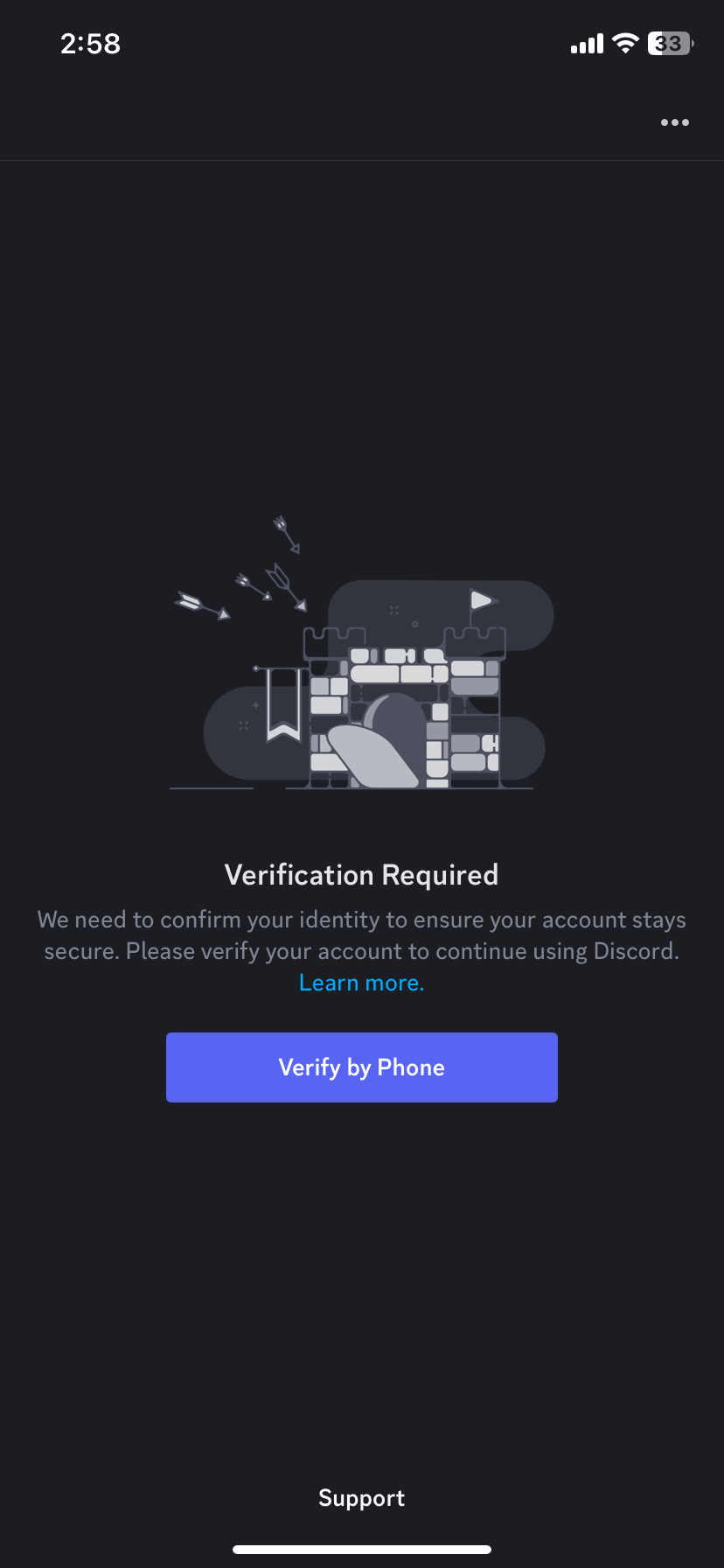Click the left castle tower battlement
Screen dimensions: 724x1568
pyautogui.click(x=334, y=641)
